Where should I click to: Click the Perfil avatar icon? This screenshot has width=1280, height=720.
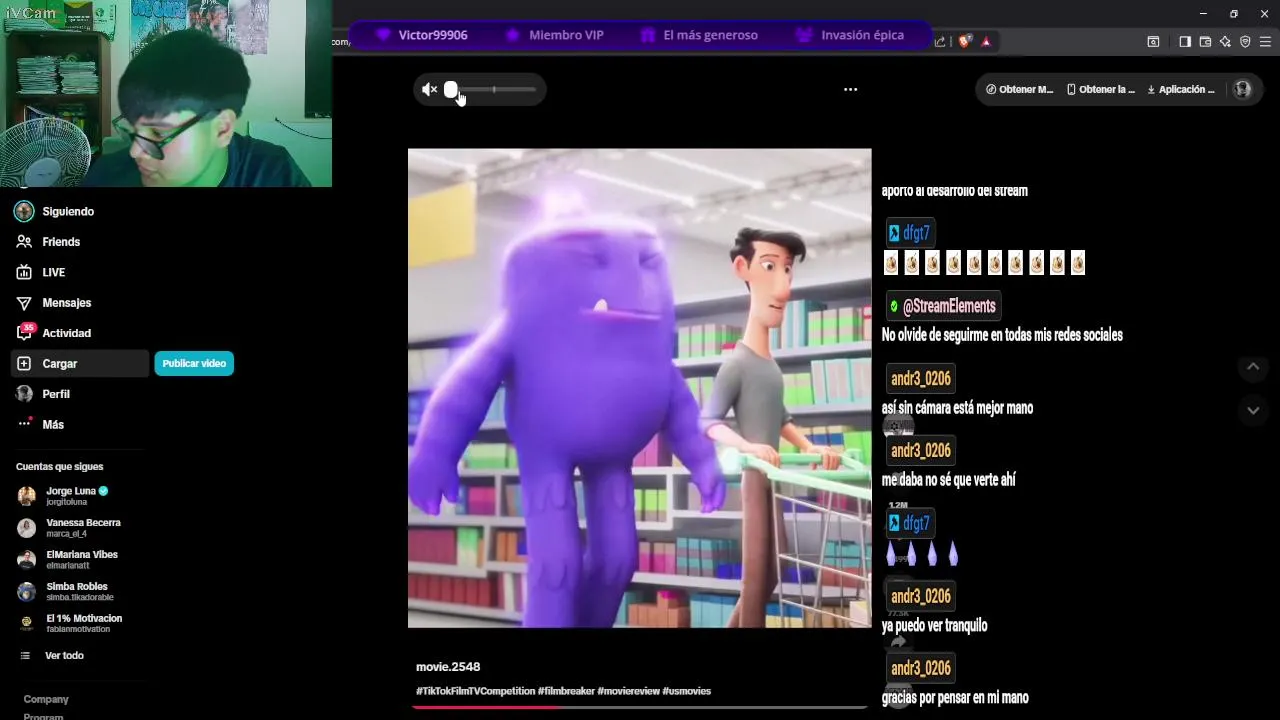[24, 394]
